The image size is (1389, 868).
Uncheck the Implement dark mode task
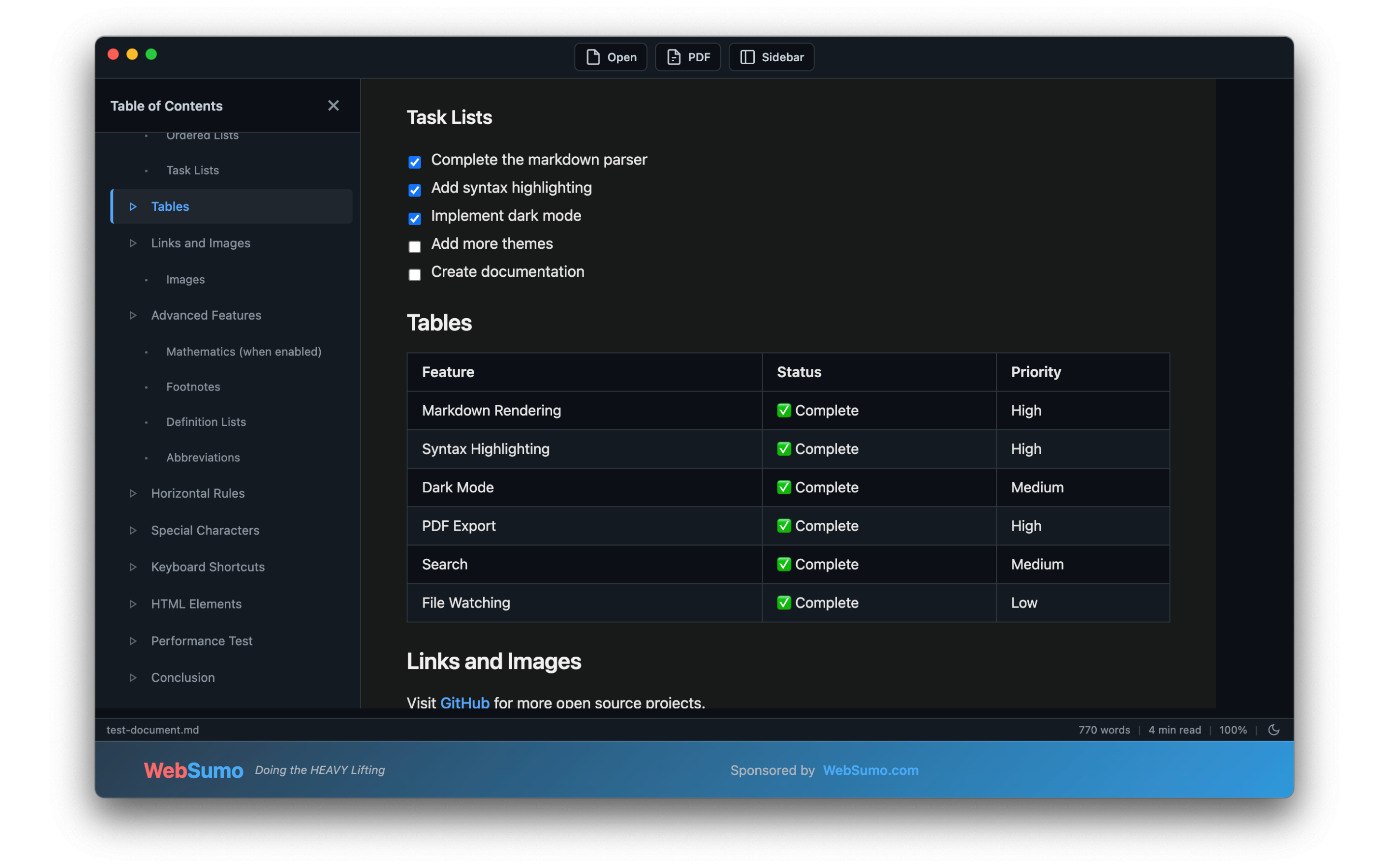click(414, 218)
